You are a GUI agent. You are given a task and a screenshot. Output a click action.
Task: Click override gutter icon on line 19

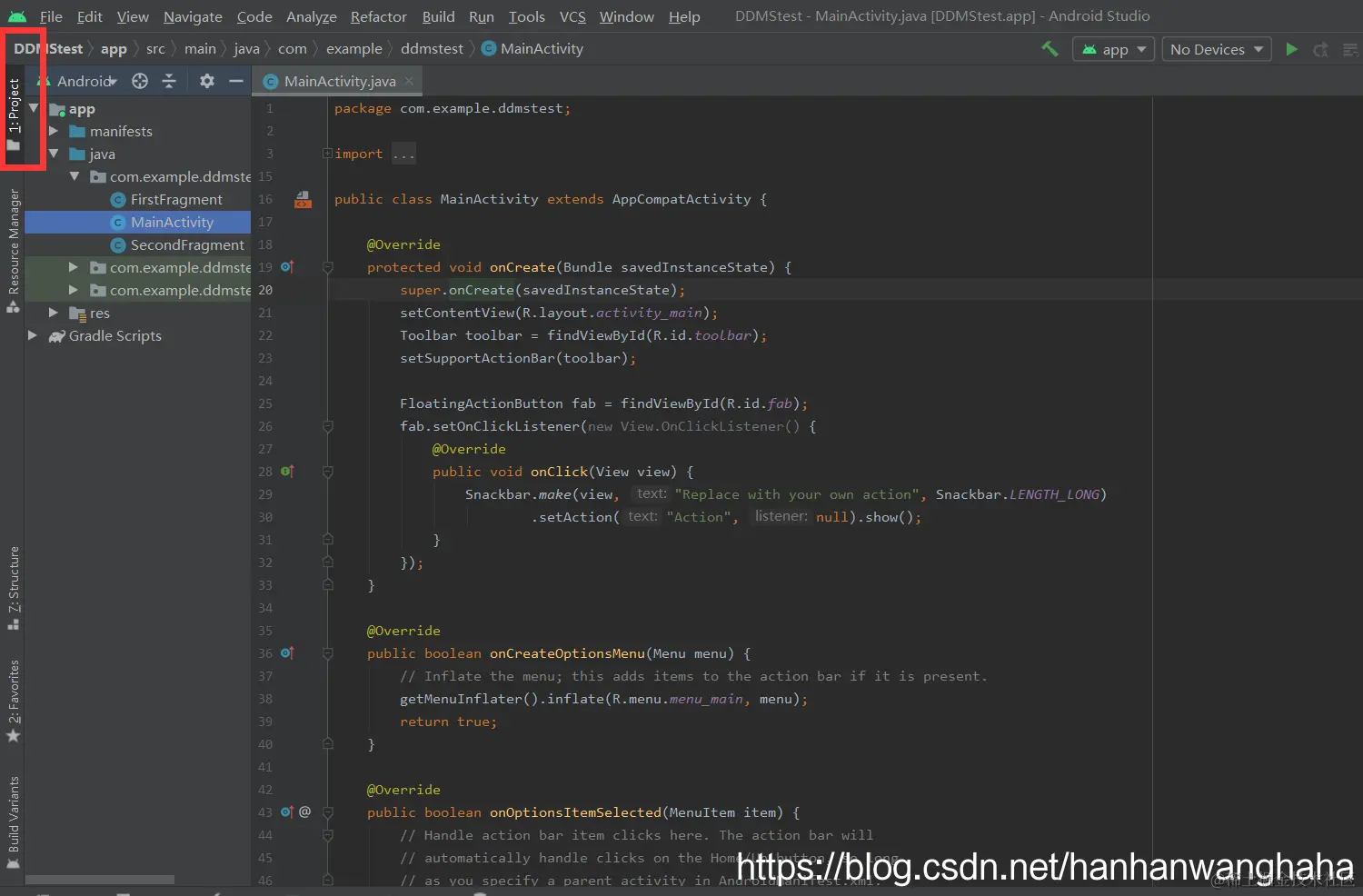click(x=287, y=267)
